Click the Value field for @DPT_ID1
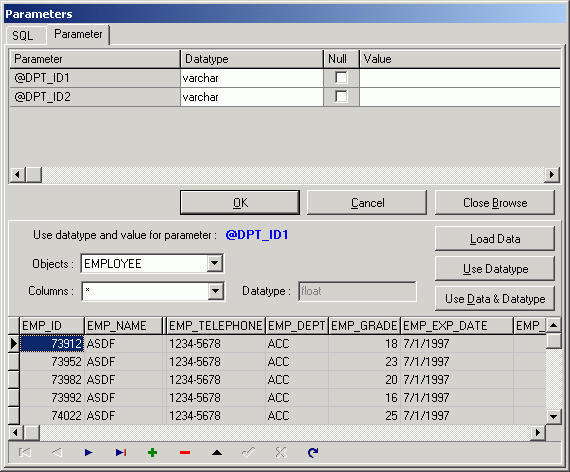 tap(459, 78)
